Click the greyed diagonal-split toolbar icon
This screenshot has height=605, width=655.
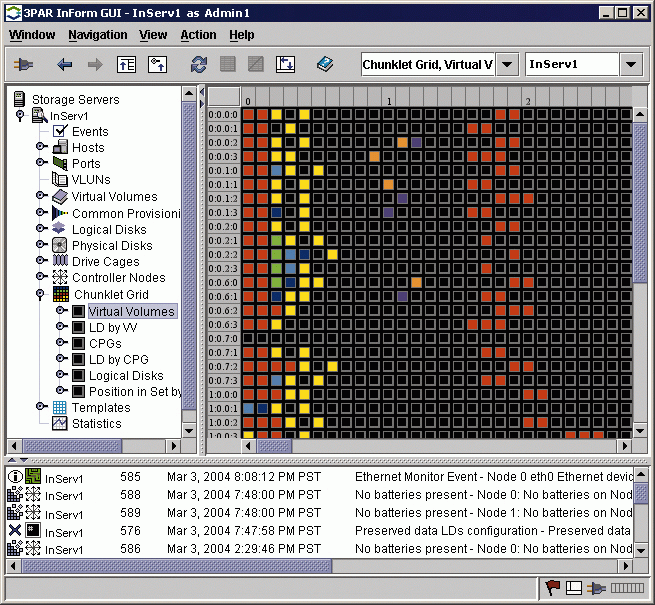coord(256,65)
